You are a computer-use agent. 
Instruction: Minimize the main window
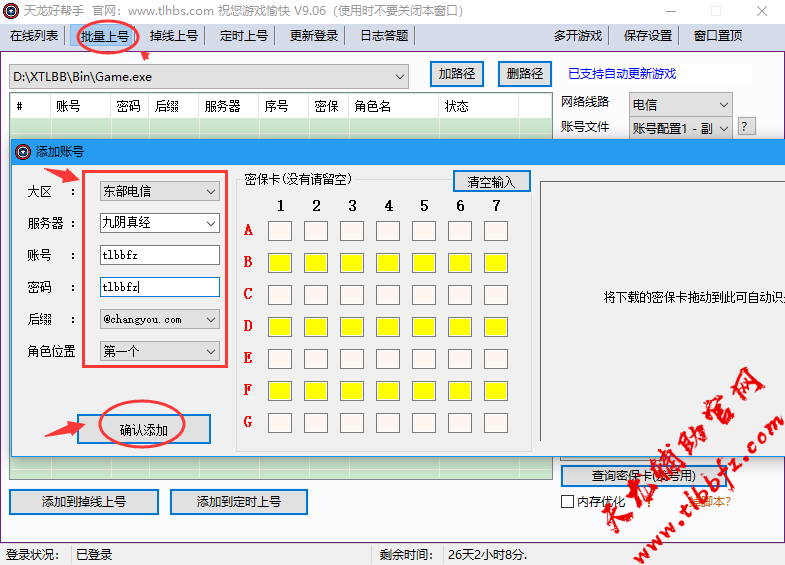pyautogui.click(x=671, y=11)
